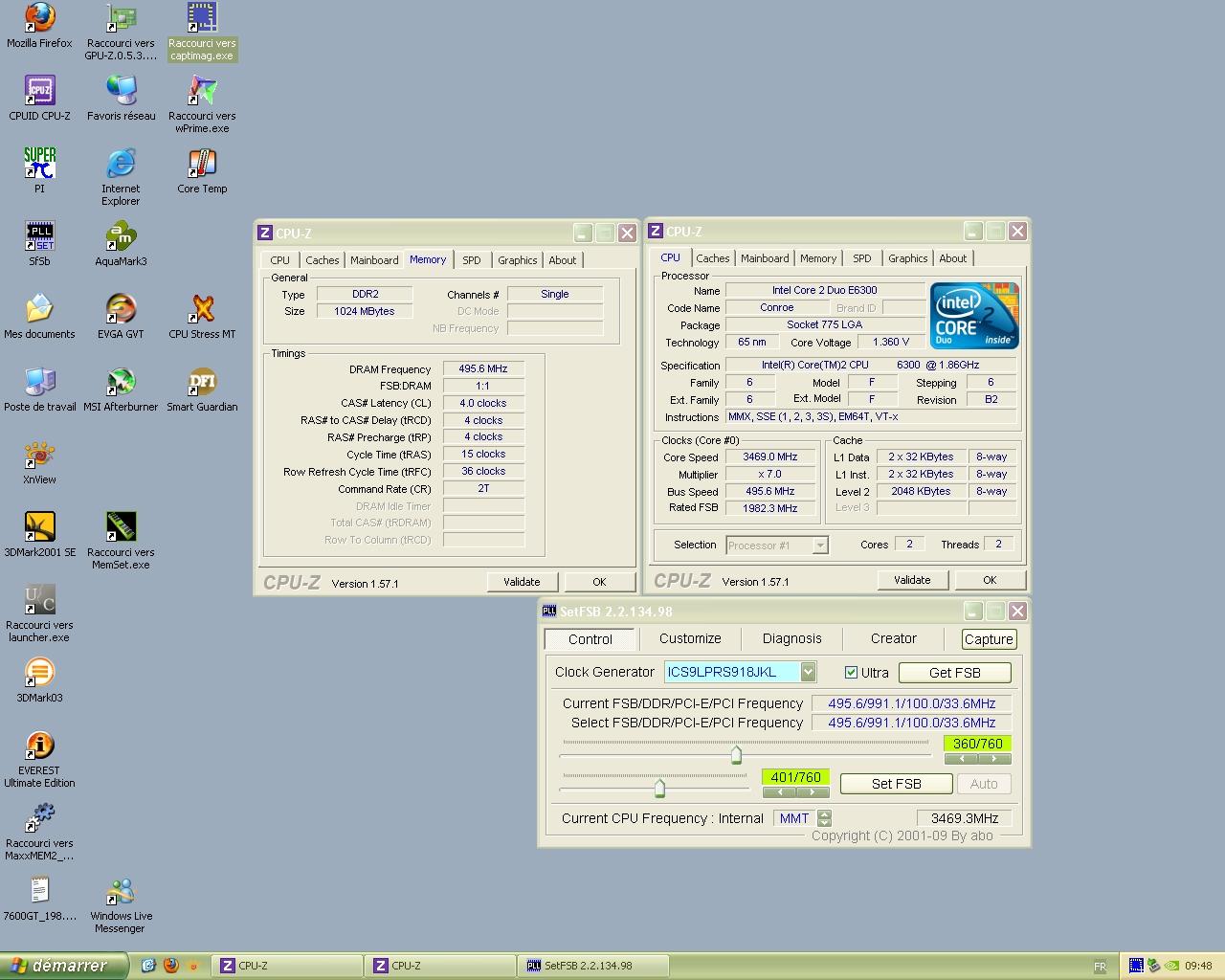This screenshot has height=980, width=1225.
Task: Click the upper FSB slider handle
Action: click(736, 755)
